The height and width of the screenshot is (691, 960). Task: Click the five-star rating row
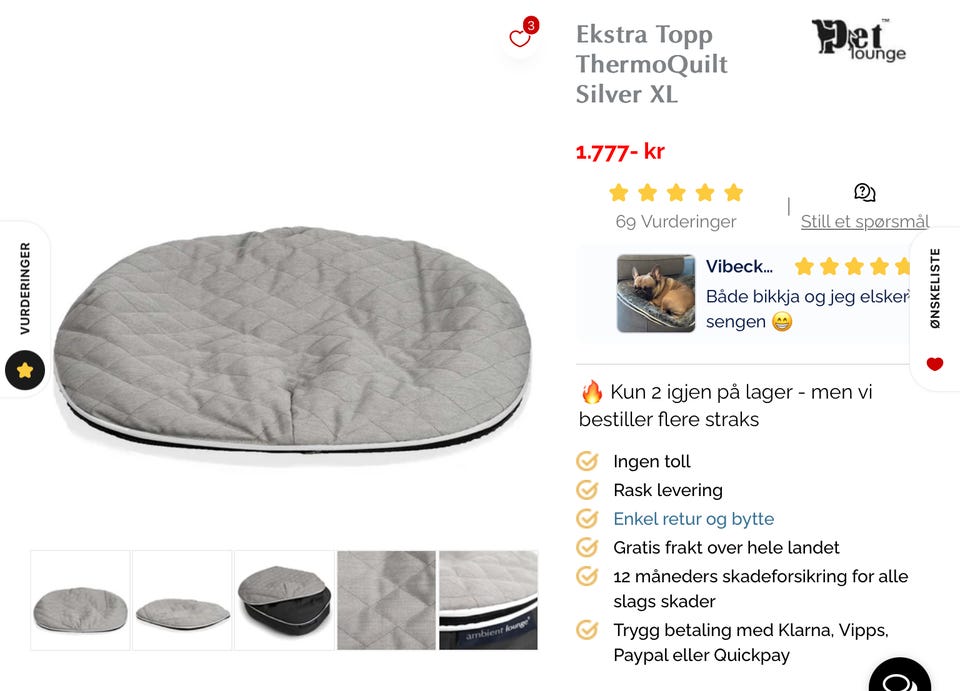coord(676,193)
